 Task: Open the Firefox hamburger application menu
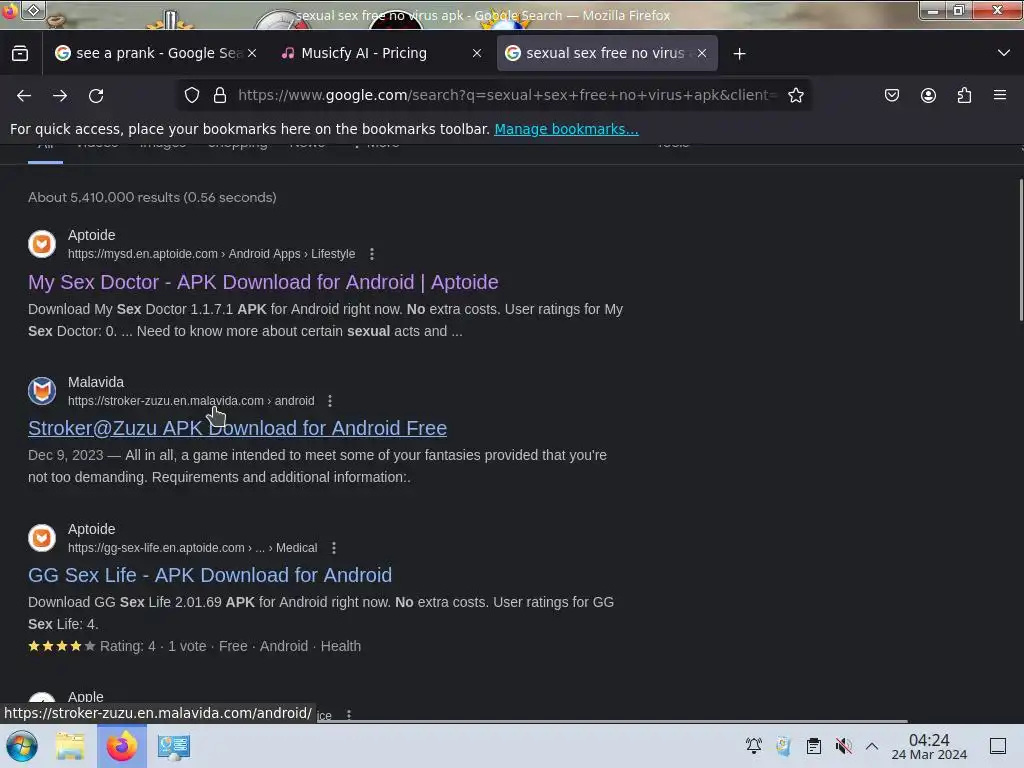[x=1000, y=95]
